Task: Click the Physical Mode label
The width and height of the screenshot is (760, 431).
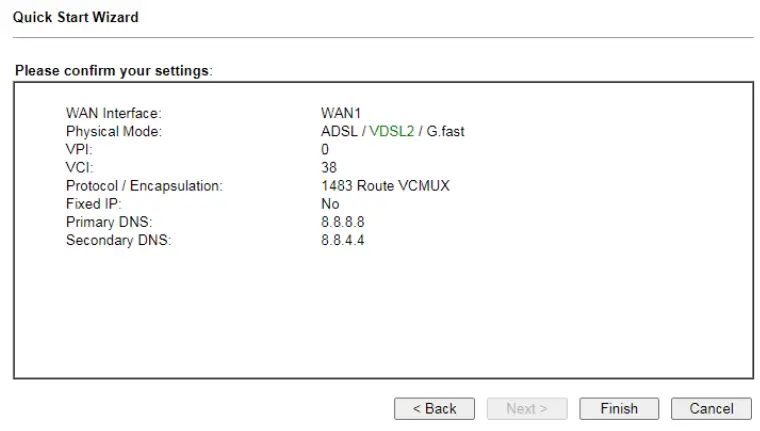Action: 113,131
